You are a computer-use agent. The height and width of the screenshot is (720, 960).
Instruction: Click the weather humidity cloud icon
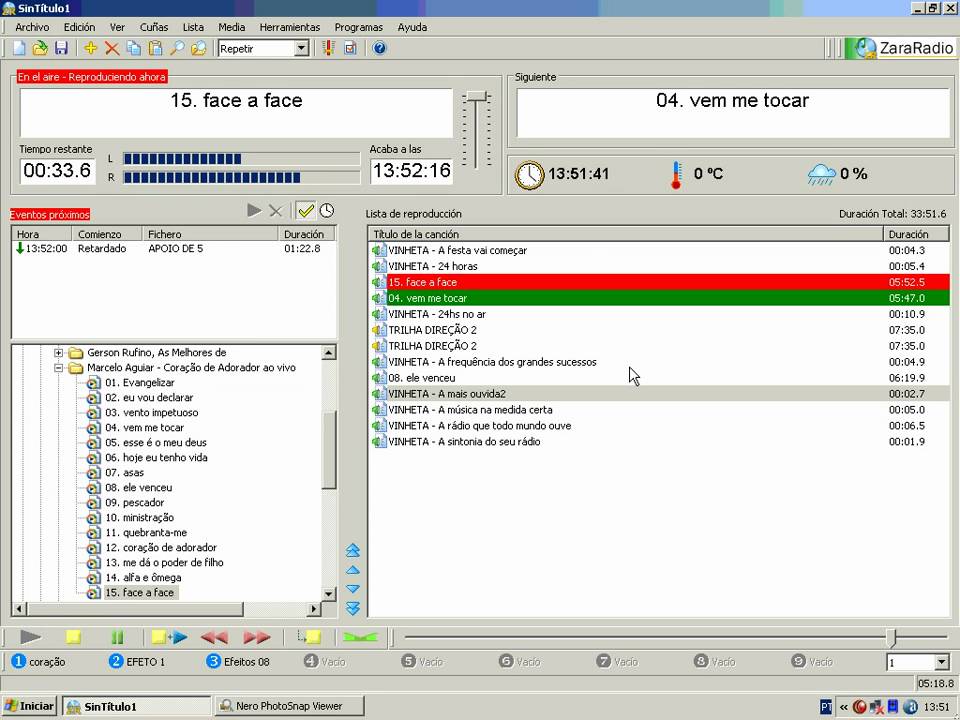click(822, 173)
